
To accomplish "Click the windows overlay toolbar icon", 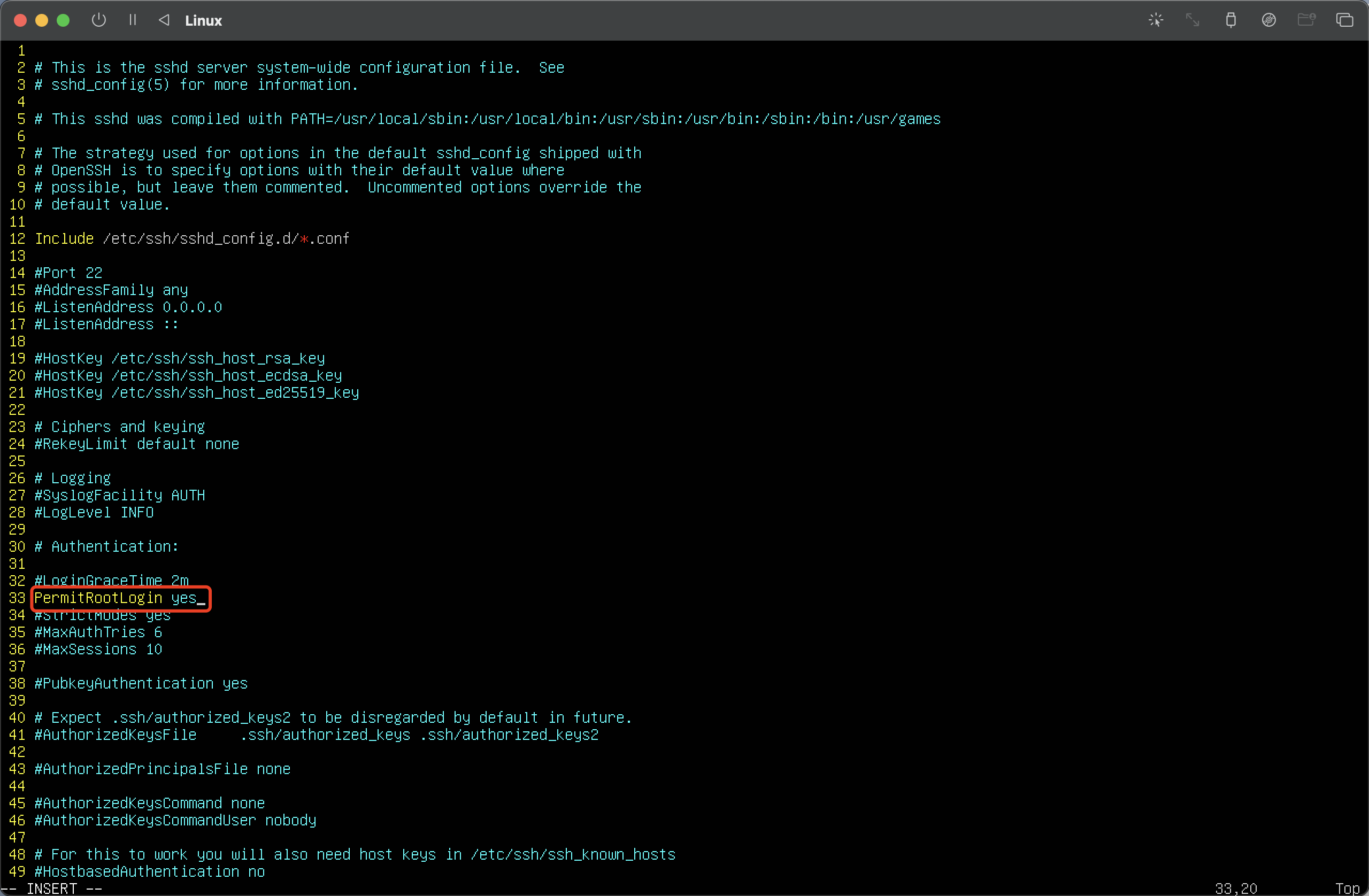I will click(x=1344, y=20).
